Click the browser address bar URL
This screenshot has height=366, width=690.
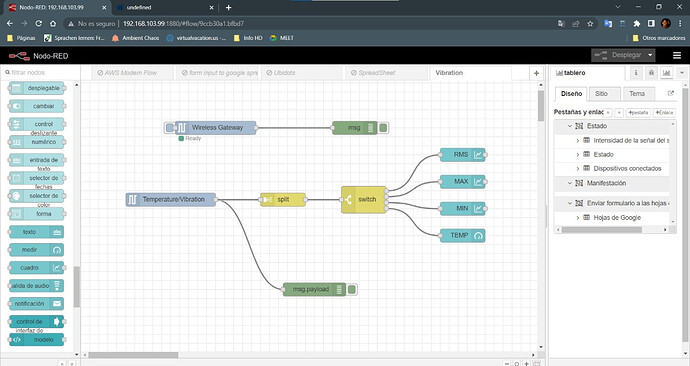(x=183, y=23)
